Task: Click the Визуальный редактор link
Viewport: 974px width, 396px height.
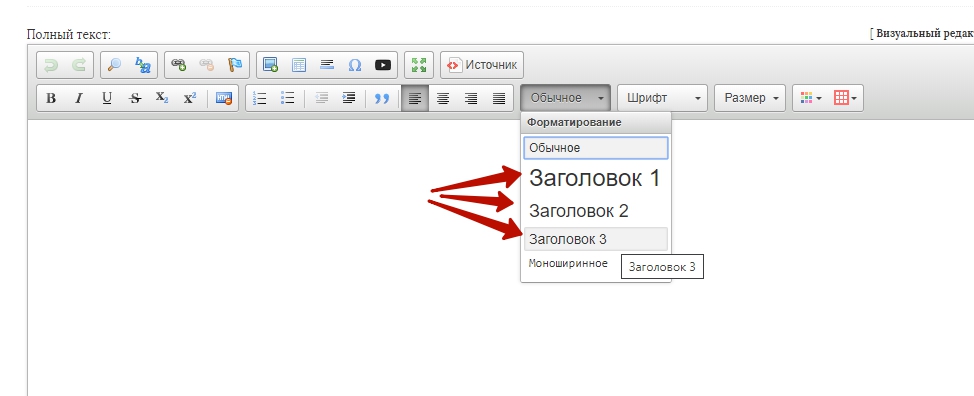Action: [925, 34]
